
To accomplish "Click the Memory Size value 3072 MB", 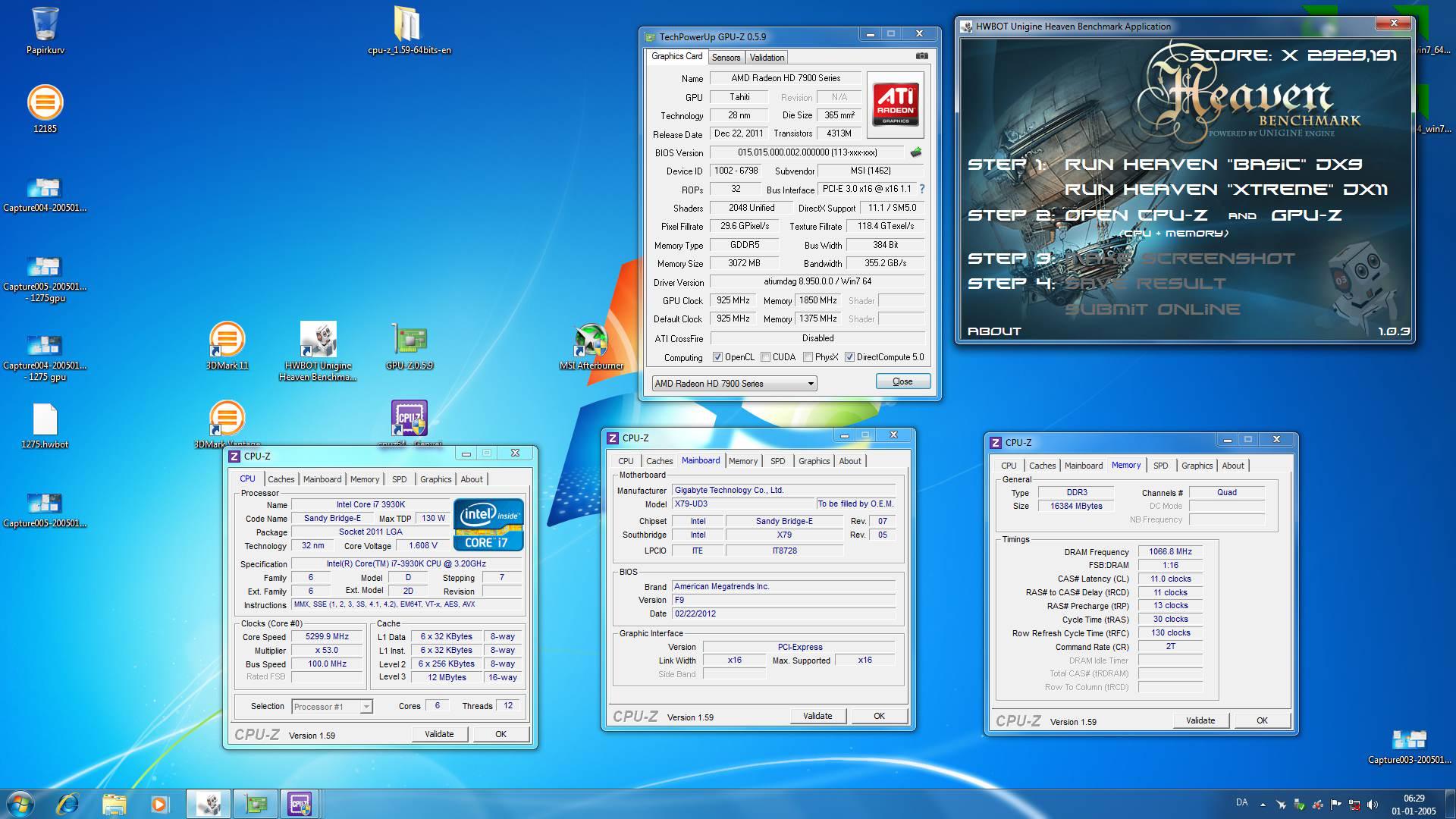I will [x=744, y=263].
